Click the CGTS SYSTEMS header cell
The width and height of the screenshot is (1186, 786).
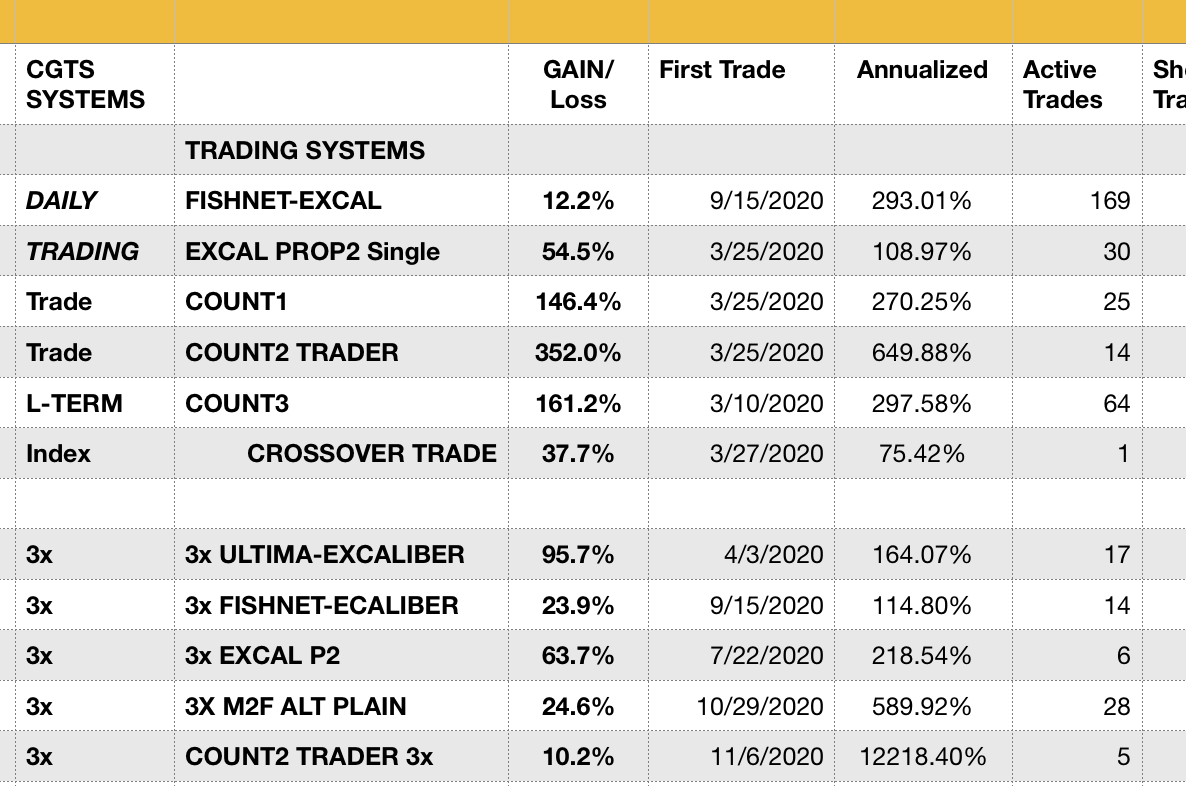coord(86,84)
